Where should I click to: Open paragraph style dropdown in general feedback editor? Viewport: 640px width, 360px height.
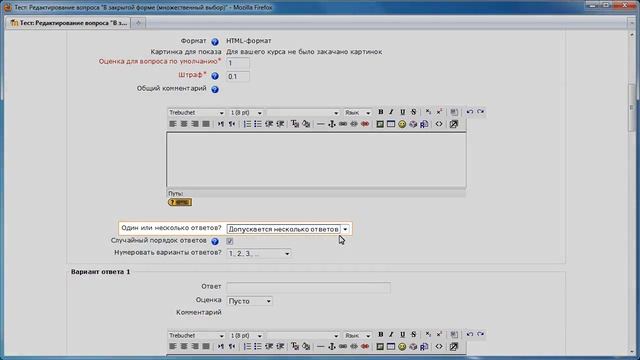[x=302, y=112]
